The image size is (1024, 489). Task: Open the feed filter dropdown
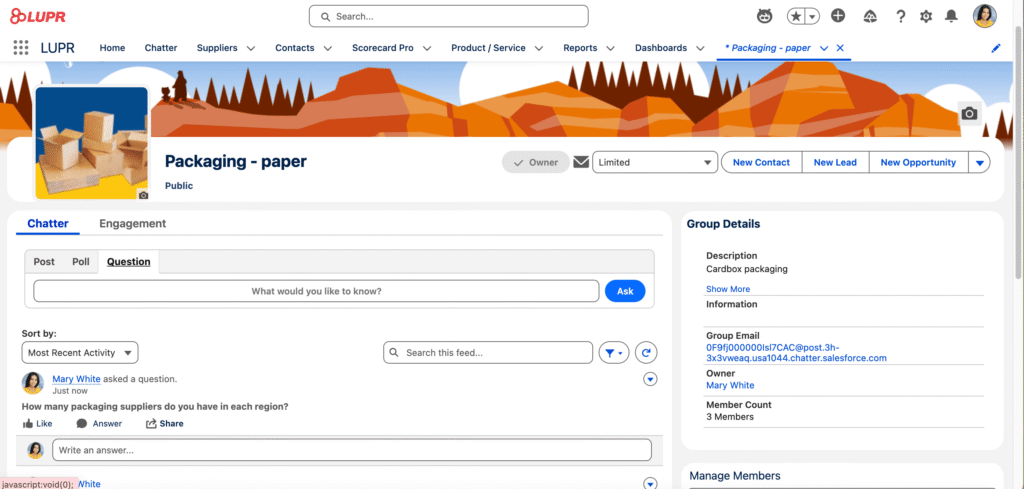(613, 353)
